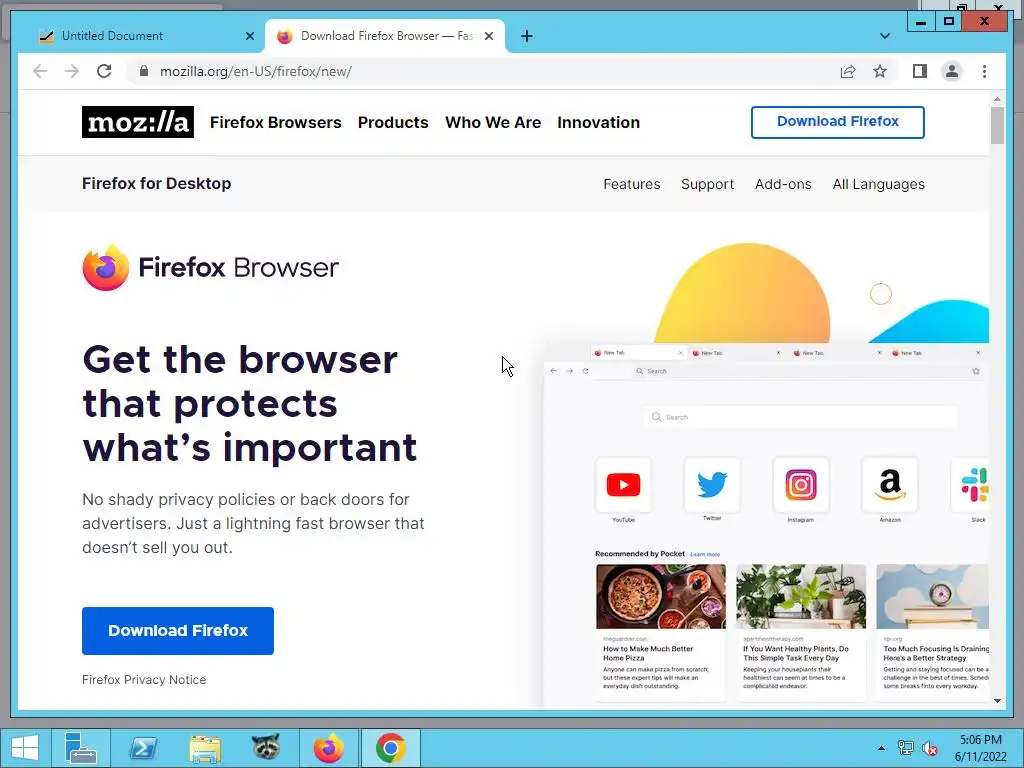
Task: Show hidden system tray icons
Action: [x=882, y=748]
